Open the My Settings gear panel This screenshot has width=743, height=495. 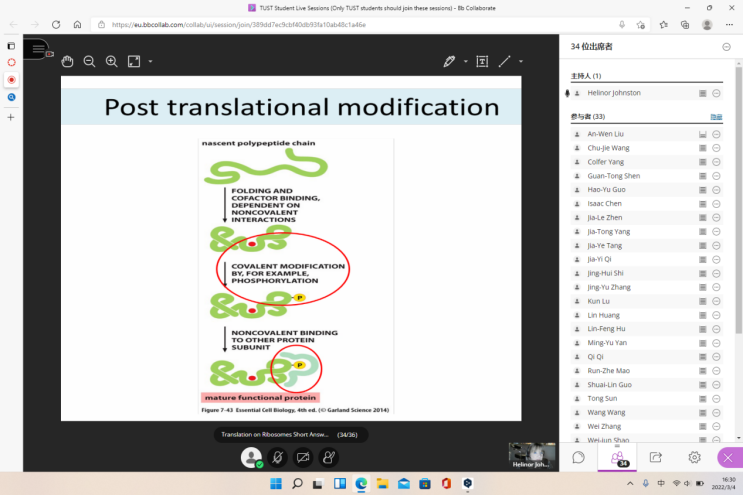pyautogui.click(x=694, y=457)
